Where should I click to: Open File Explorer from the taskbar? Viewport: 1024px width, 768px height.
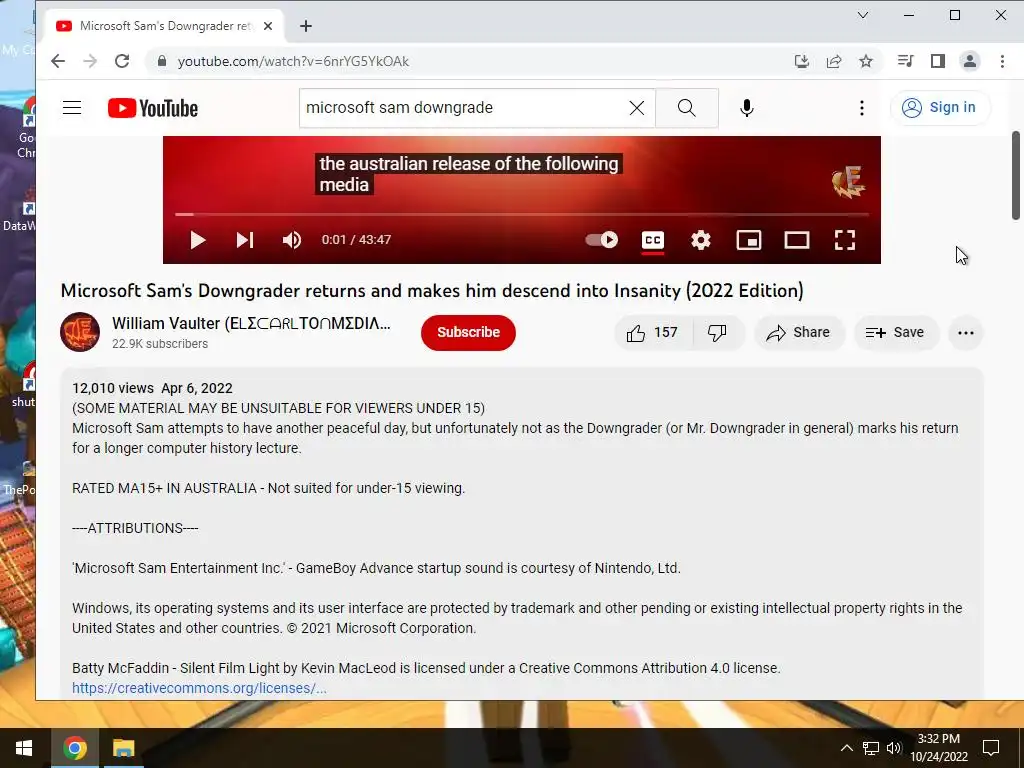123,748
